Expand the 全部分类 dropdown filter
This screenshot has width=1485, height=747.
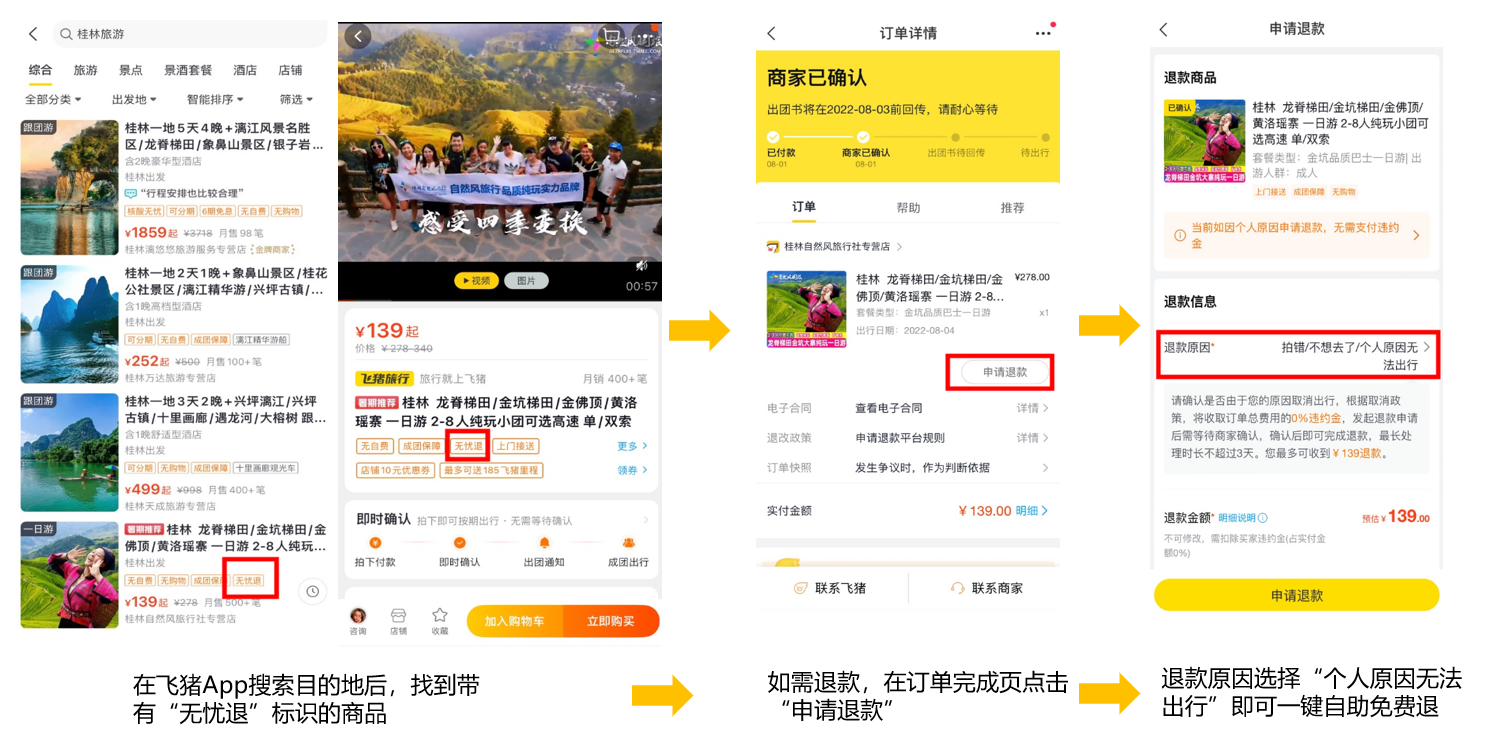[53, 100]
